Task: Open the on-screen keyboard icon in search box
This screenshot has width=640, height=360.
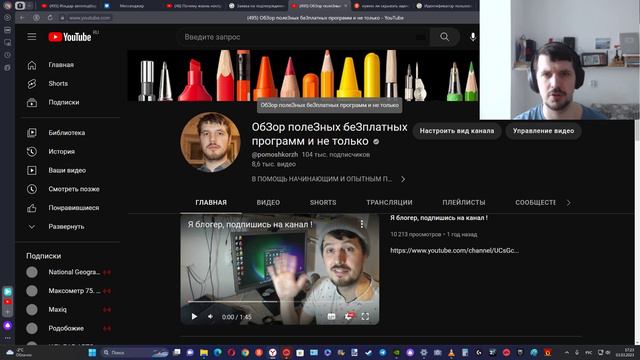Action: point(420,37)
